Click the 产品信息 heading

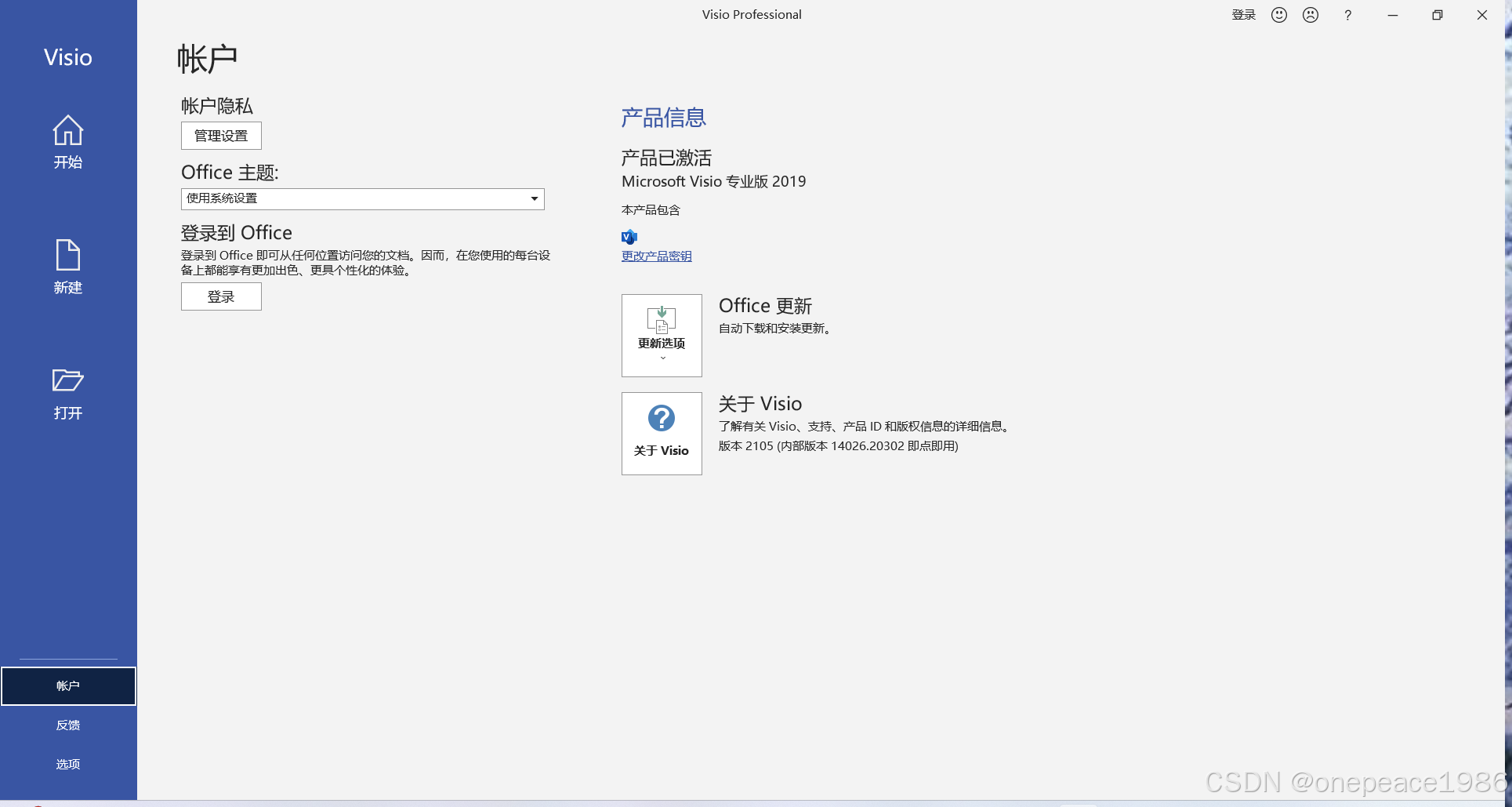[664, 118]
